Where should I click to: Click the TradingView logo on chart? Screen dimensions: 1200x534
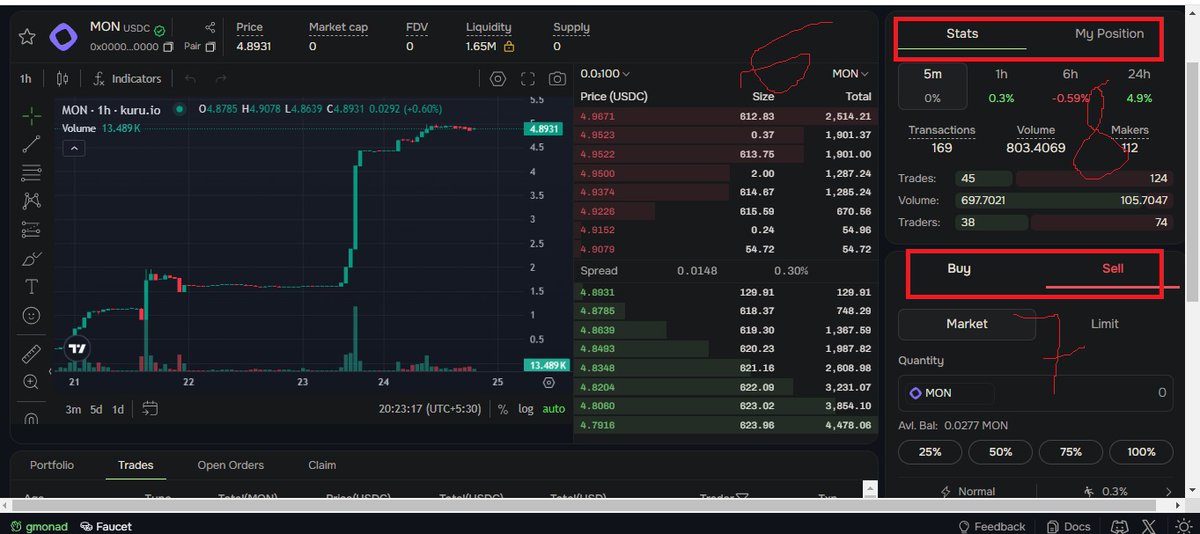tap(77, 349)
